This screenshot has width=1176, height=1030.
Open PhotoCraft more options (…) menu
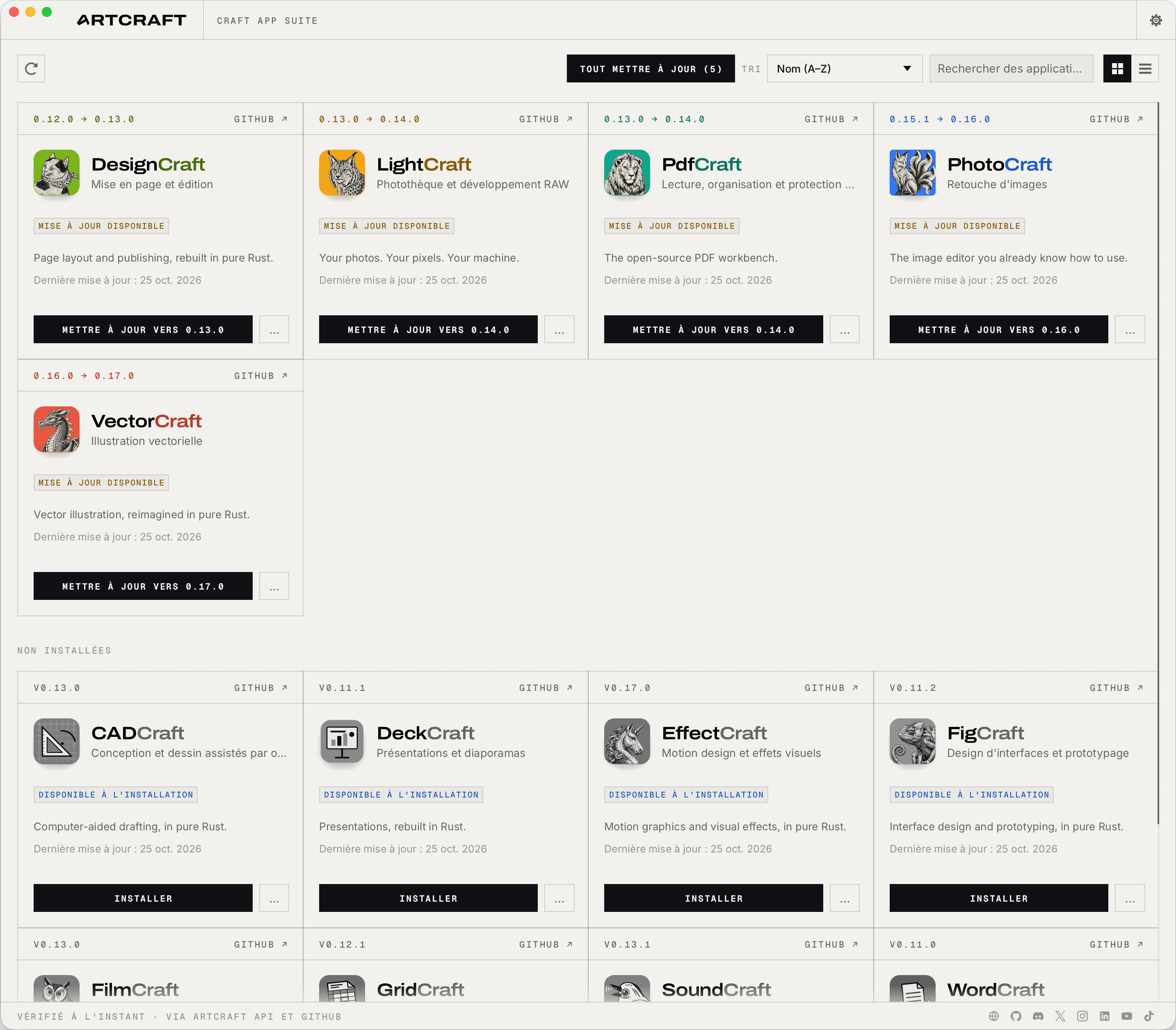[1130, 329]
